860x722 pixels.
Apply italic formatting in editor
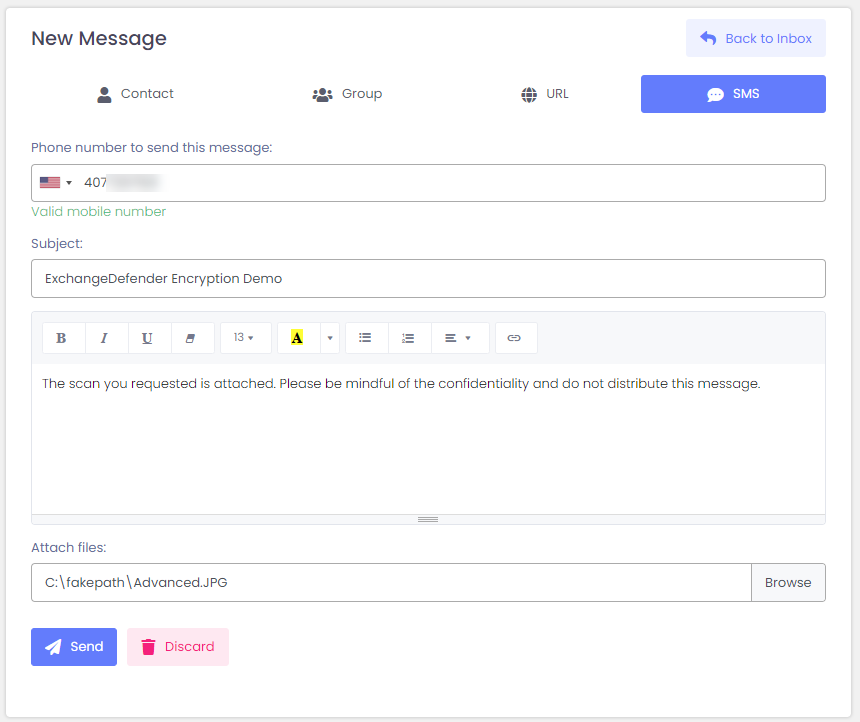coord(105,338)
